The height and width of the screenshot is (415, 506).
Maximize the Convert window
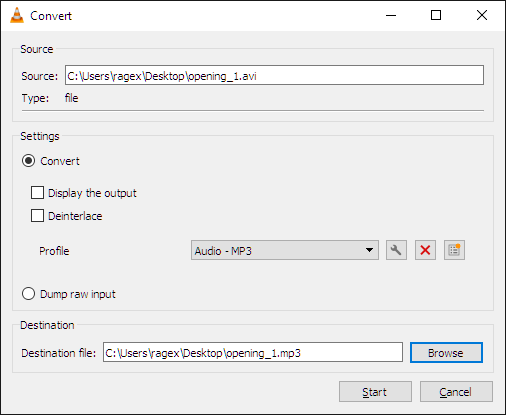[436, 15]
